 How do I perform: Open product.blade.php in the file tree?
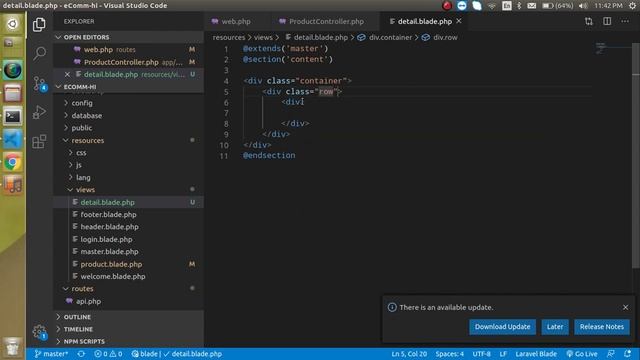click(x=129, y=264)
